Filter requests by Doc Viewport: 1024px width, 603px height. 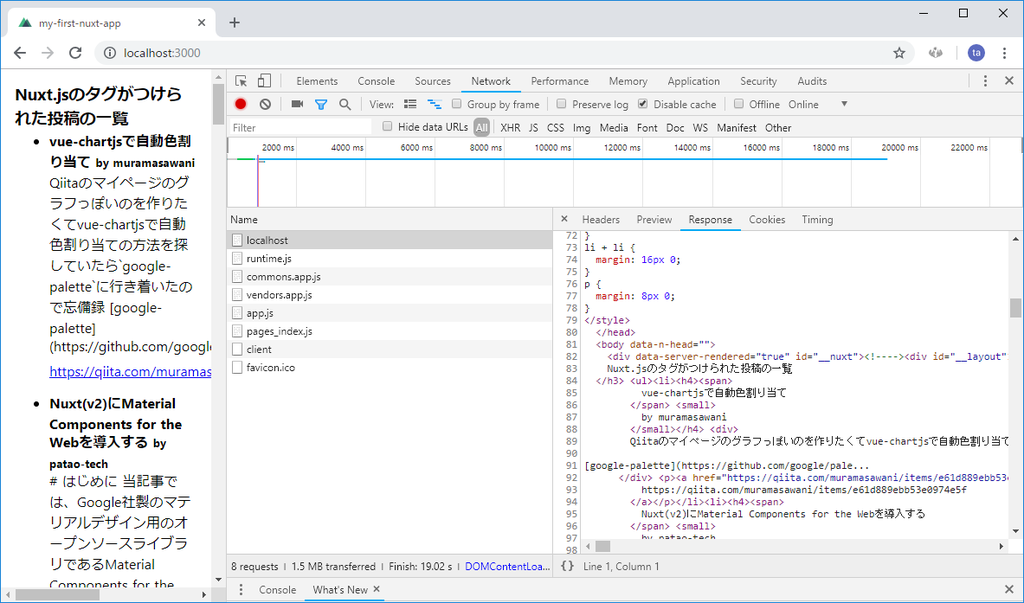tap(675, 127)
